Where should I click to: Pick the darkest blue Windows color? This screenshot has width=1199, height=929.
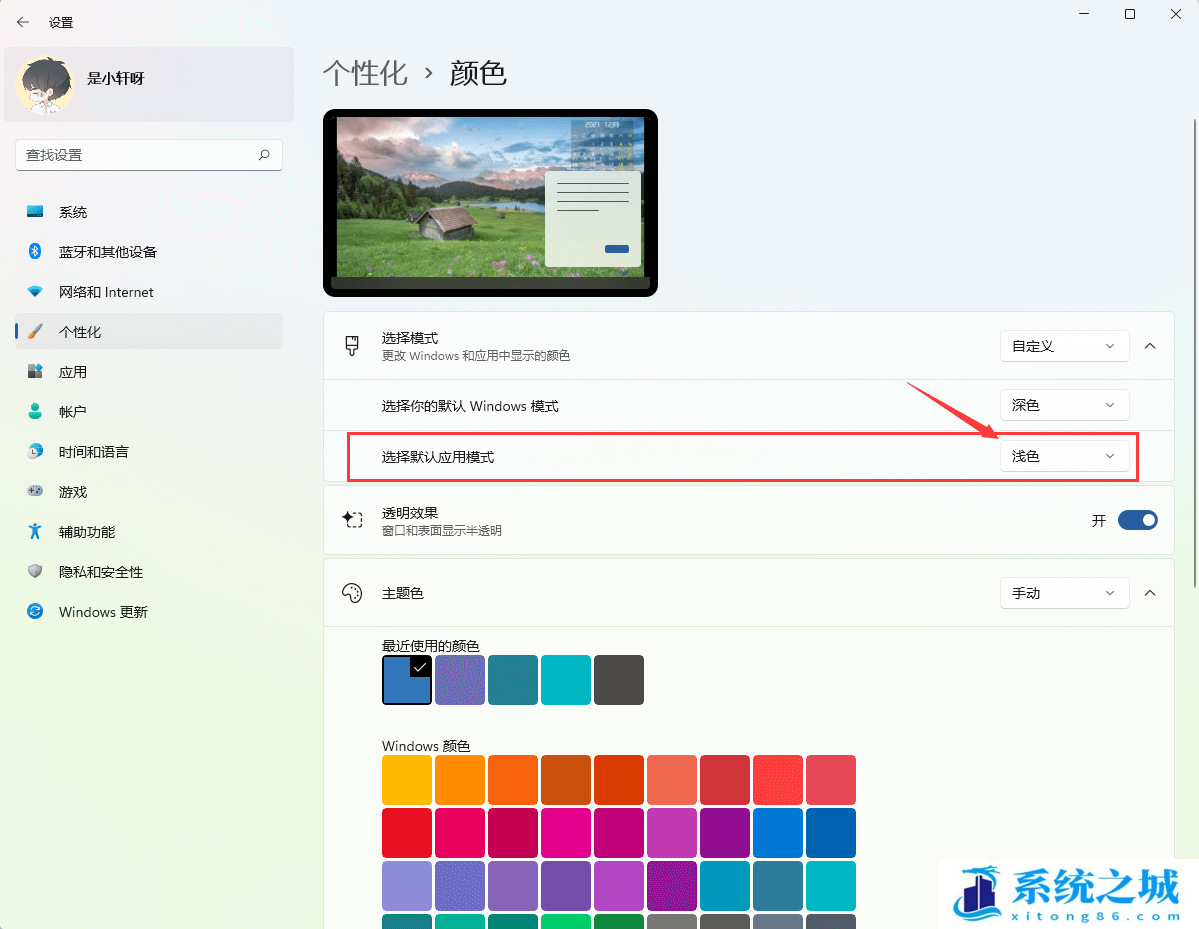click(x=830, y=833)
